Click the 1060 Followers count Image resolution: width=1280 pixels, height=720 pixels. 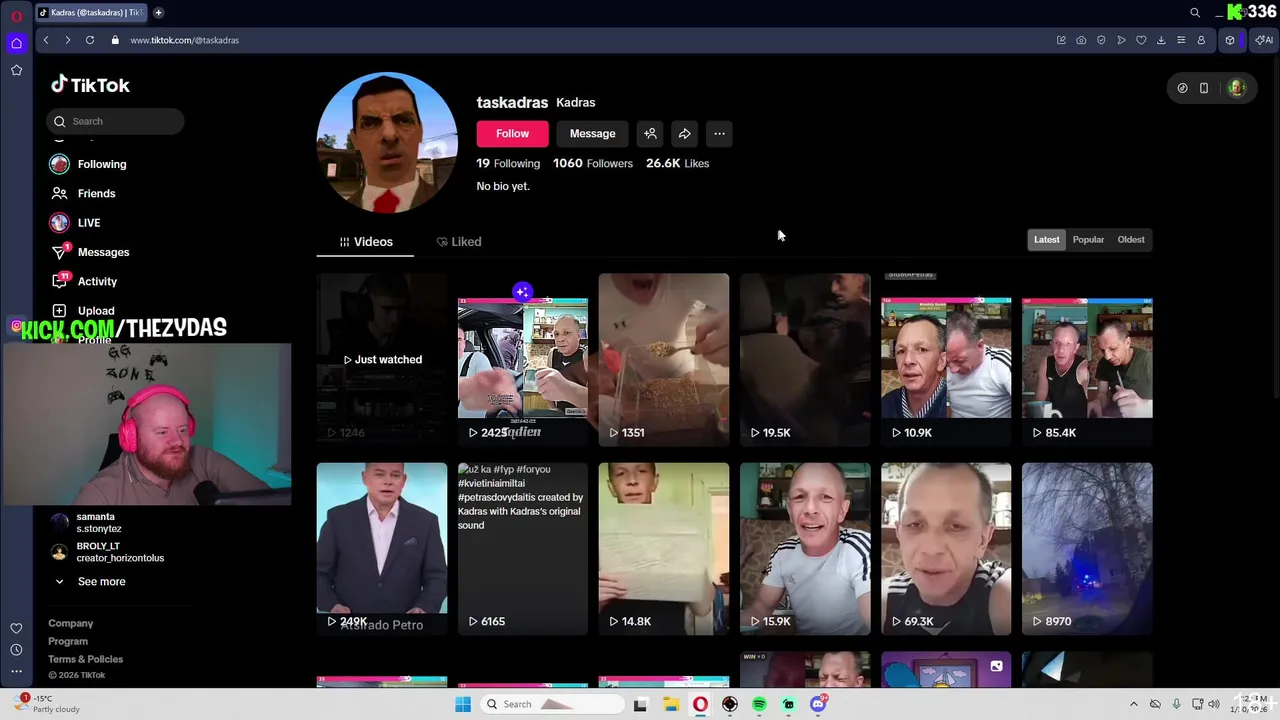tap(593, 163)
